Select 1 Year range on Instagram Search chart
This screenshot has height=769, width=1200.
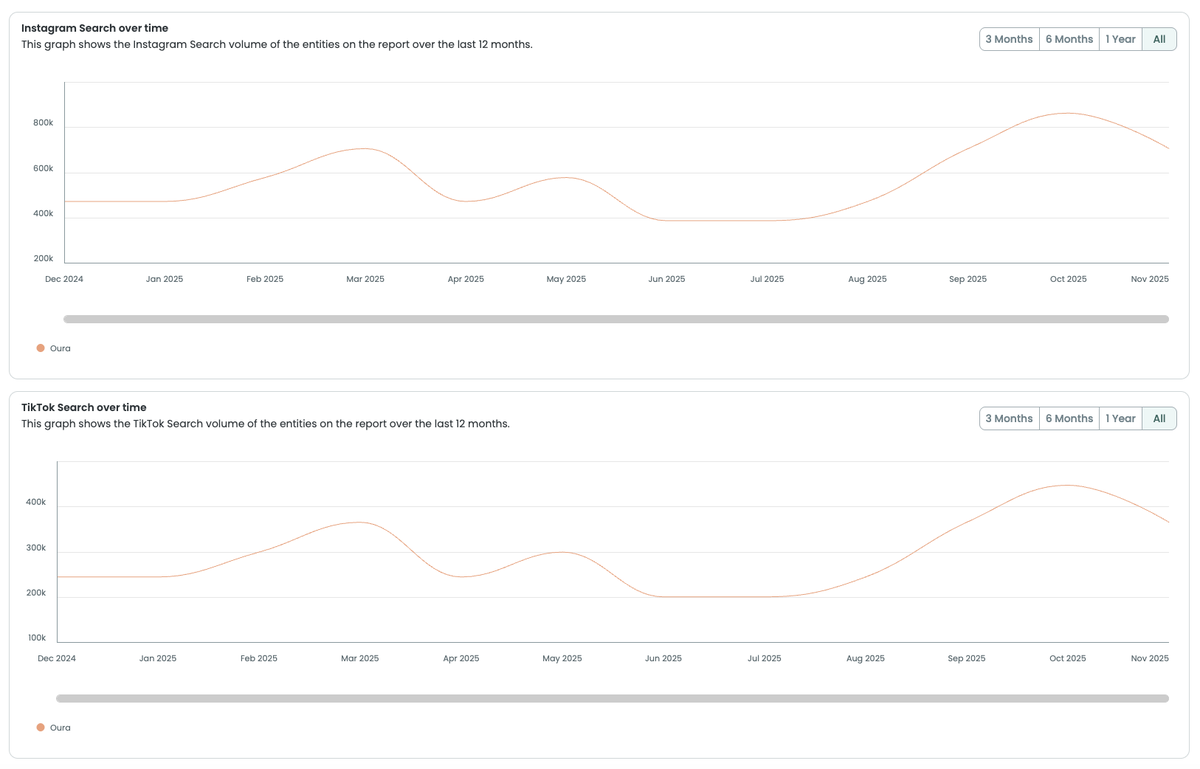pos(1121,39)
